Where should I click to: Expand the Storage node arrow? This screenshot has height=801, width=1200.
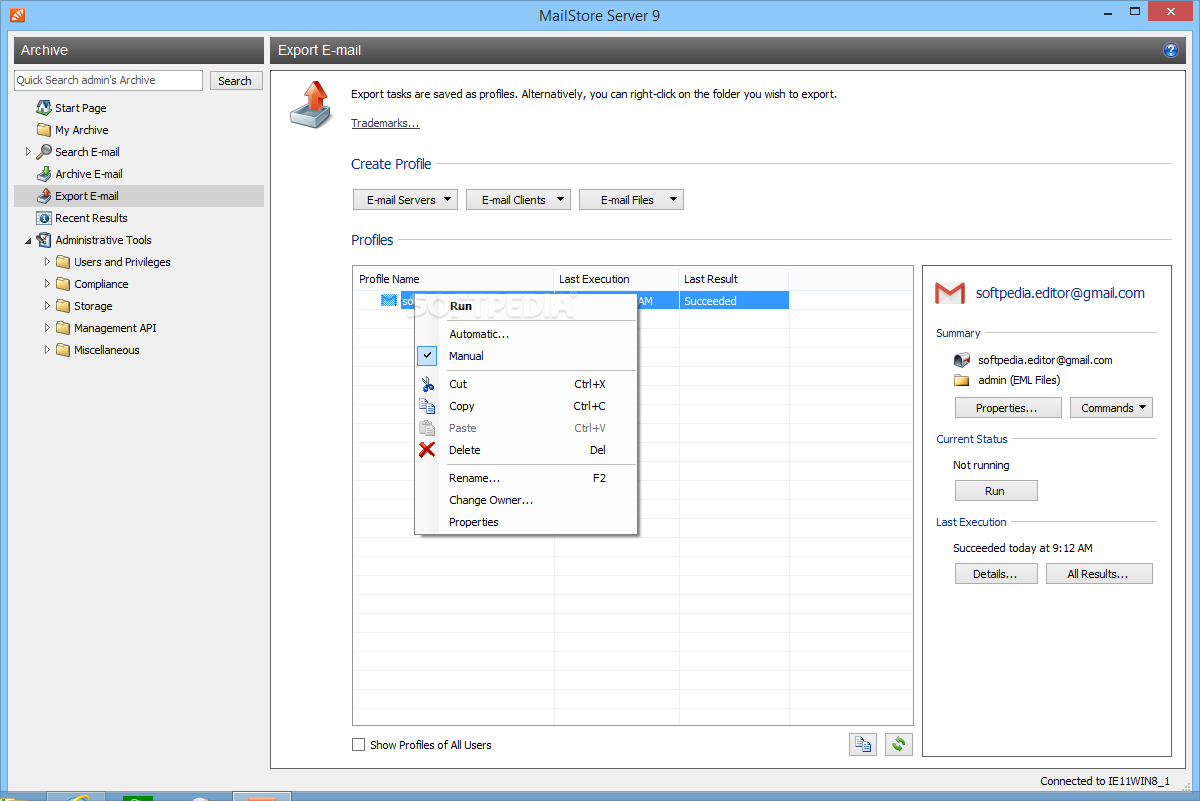tap(47, 306)
